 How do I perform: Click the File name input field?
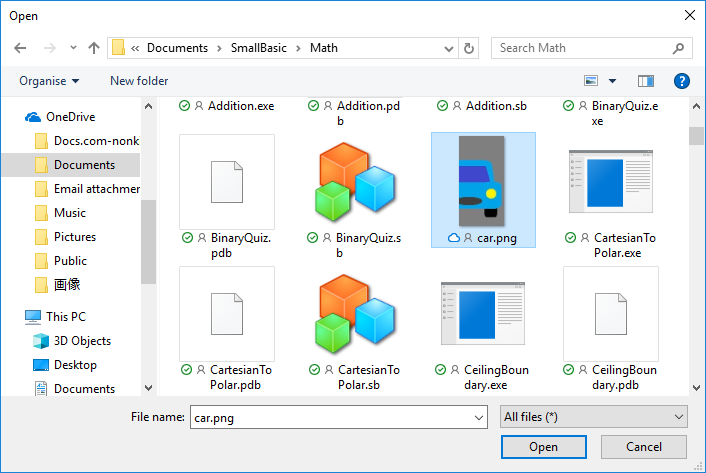pyautogui.click(x=339, y=417)
